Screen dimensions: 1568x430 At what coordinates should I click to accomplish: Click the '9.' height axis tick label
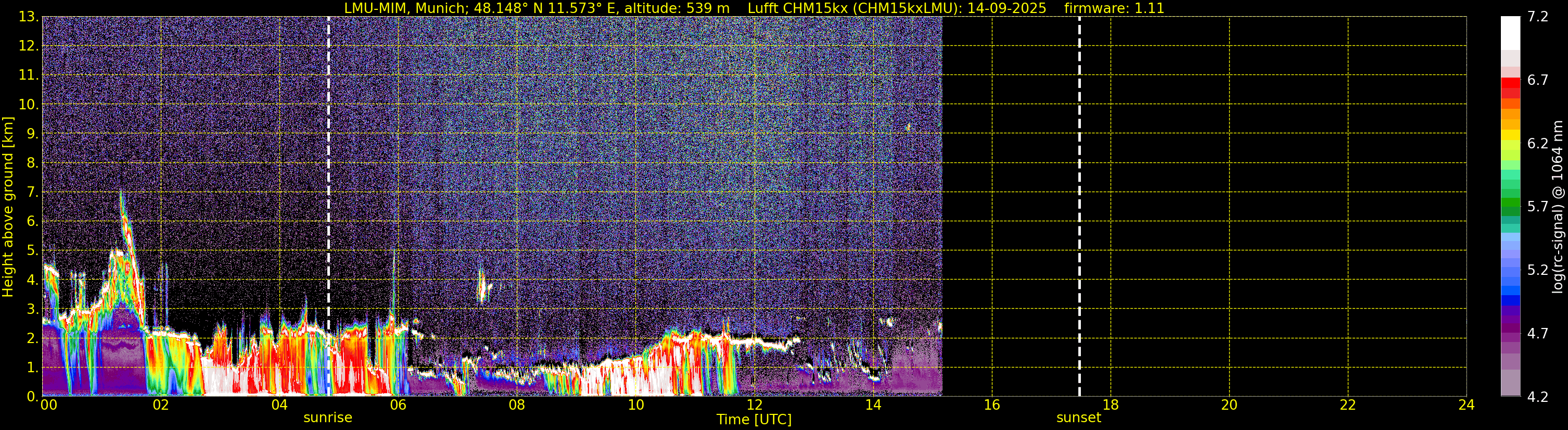coord(32,133)
